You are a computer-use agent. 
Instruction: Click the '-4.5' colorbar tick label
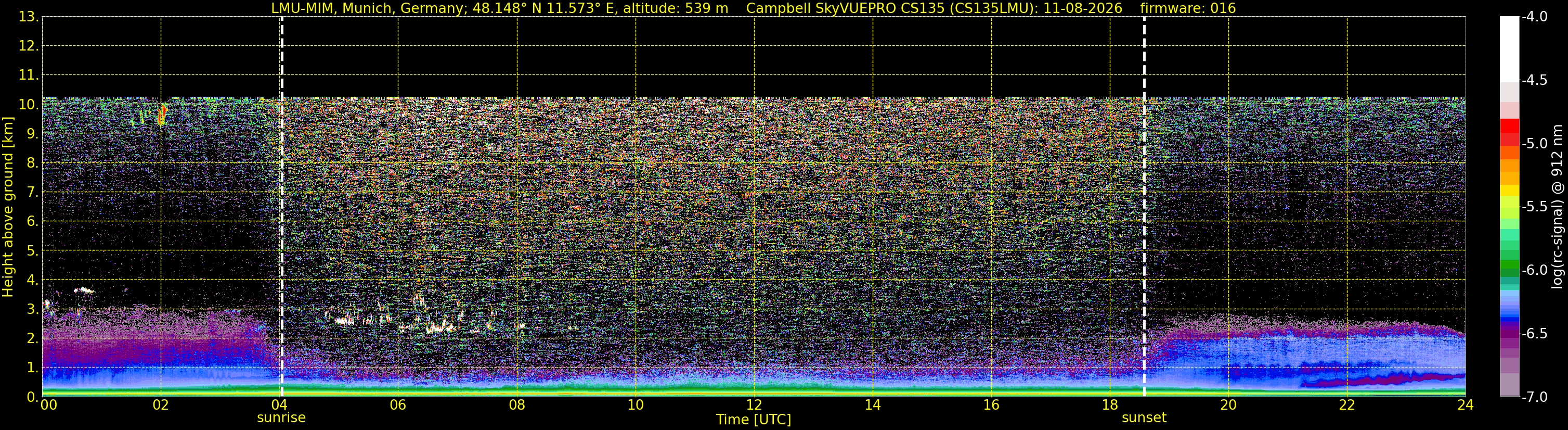pyautogui.click(x=1534, y=80)
